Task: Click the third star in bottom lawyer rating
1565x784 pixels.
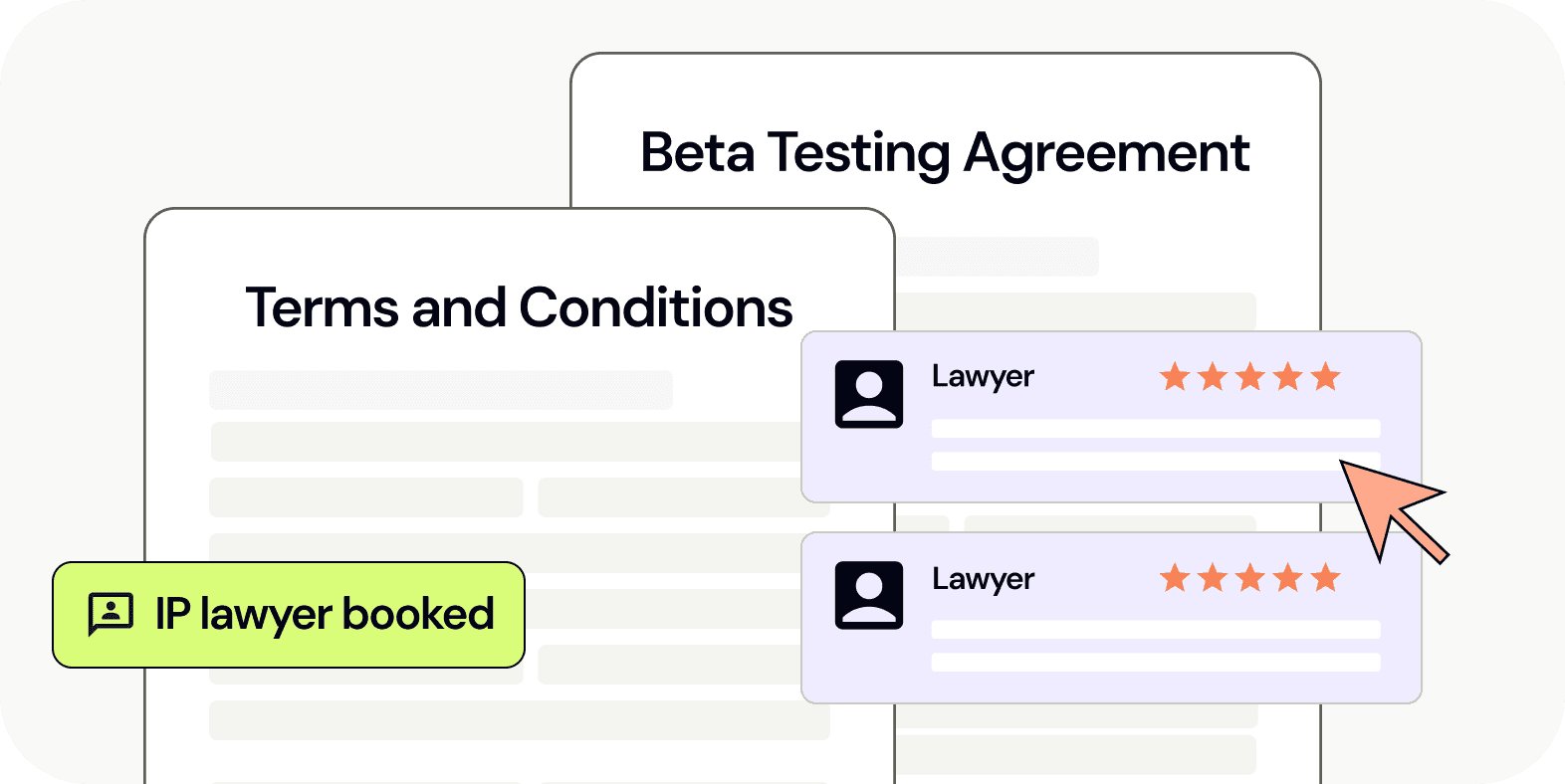Action: point(1250,577)
